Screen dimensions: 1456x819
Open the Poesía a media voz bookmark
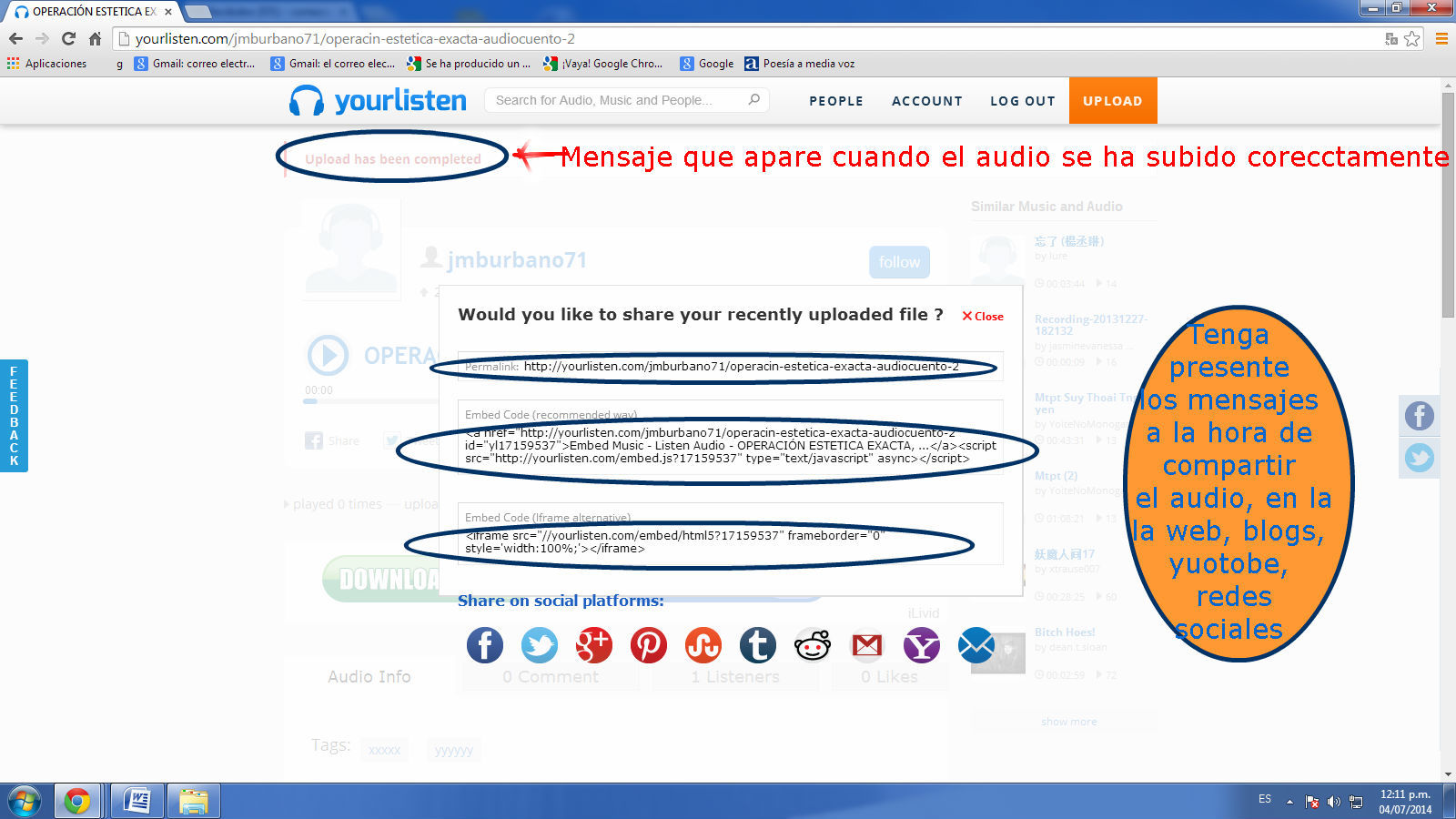click(x=800, y=64)
